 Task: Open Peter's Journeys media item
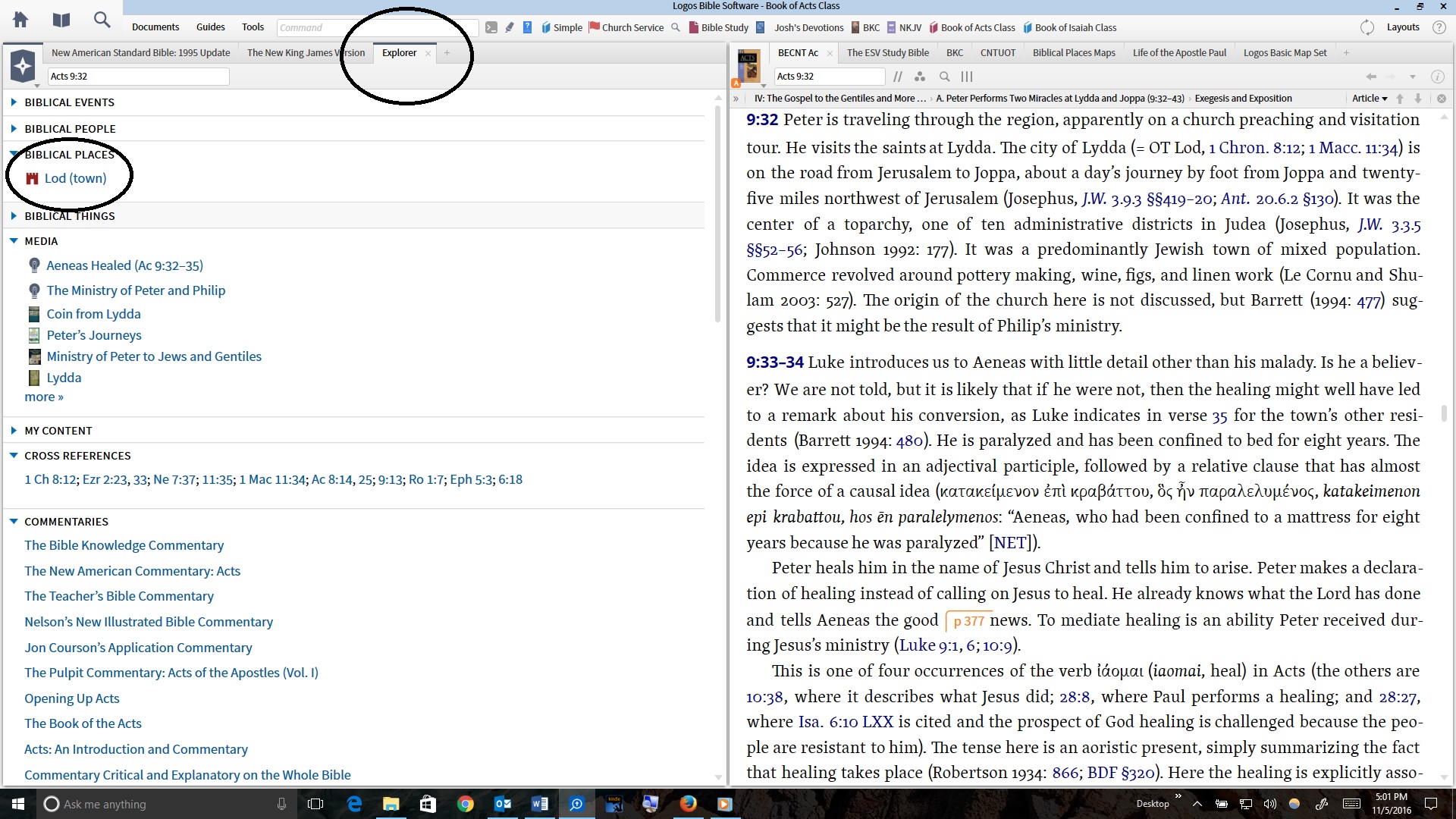click(x=94, y=335)
